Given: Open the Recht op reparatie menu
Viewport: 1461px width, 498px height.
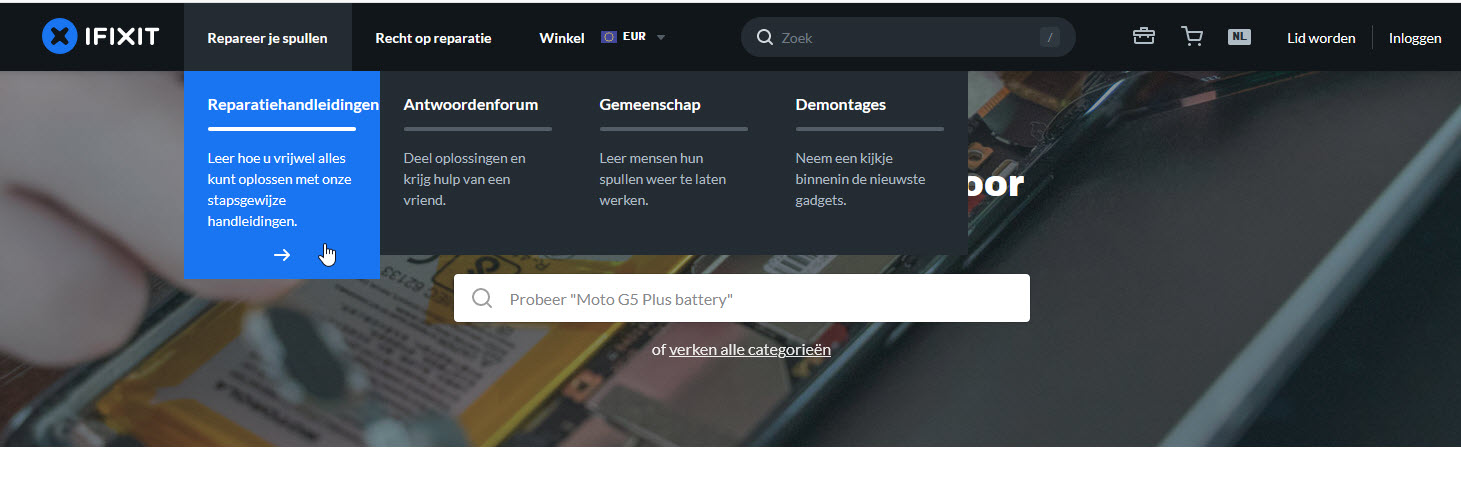Looking at the screenshot, I should pyautogui.click(x=433, y=38).
